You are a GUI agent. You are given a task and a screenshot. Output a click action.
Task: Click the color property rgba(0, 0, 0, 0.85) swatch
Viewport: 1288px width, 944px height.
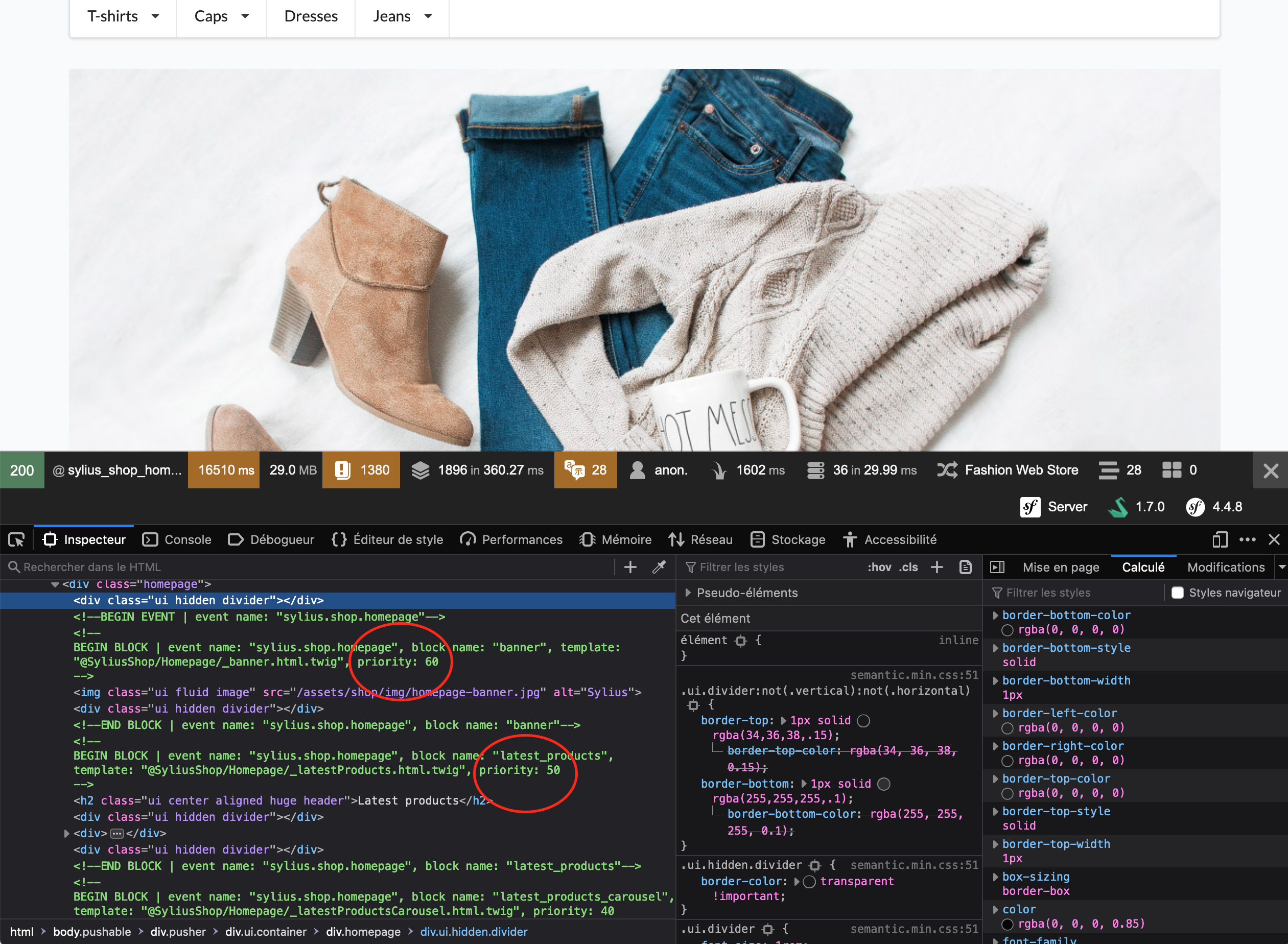(x=1008, y=924)
